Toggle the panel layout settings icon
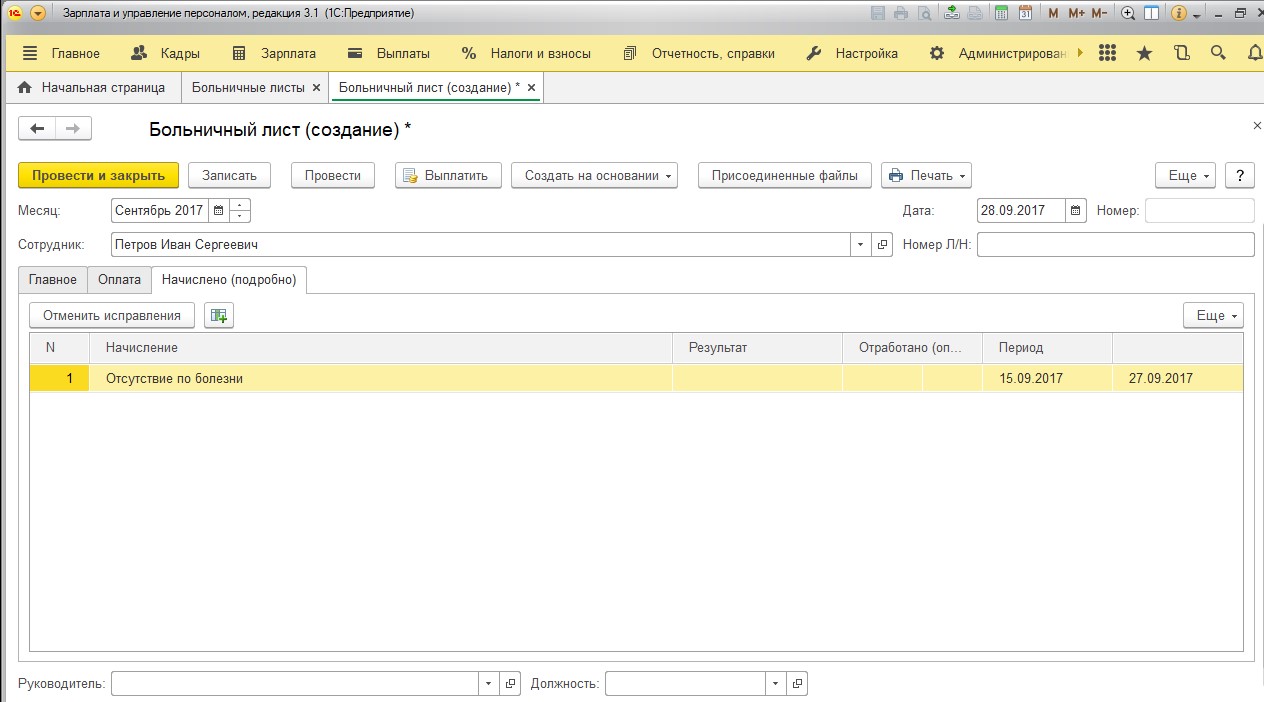The height and width of the screenshot is (702, 1264). 1152,13
